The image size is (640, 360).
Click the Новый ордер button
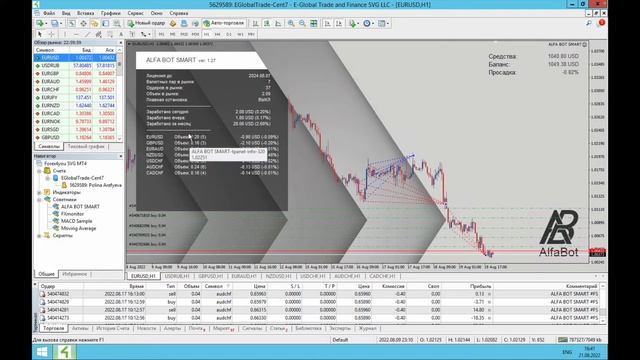pos(146,23)
